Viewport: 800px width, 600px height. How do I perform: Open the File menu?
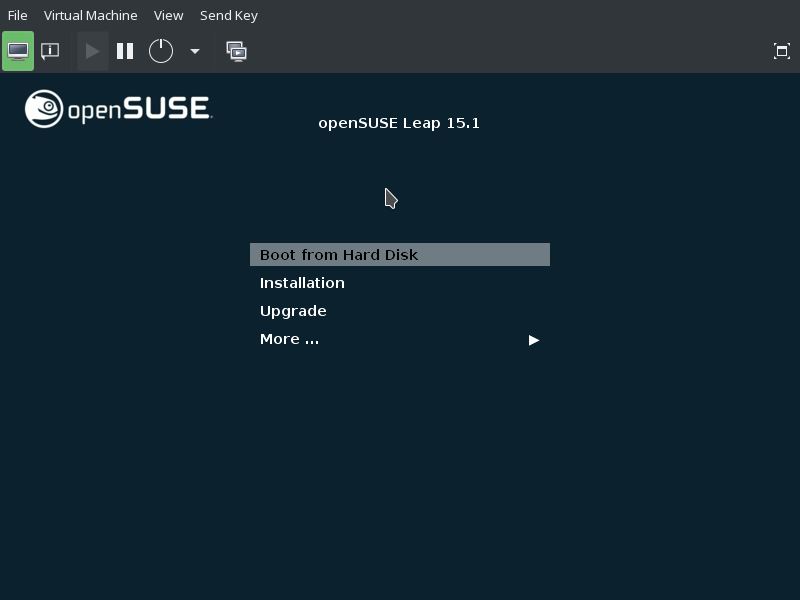point(16,15)
